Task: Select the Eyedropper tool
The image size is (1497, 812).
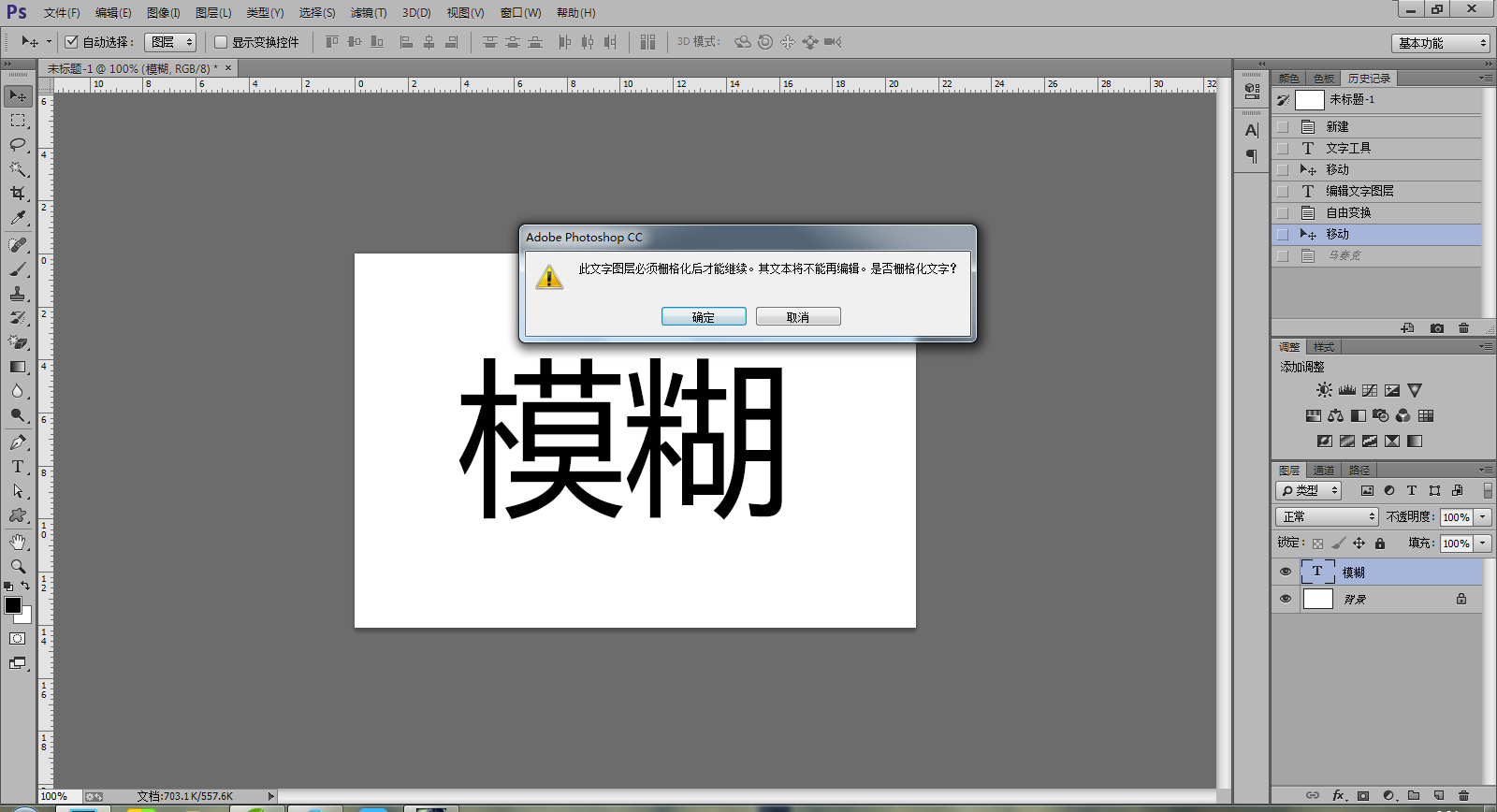Action: pos(18,218)
